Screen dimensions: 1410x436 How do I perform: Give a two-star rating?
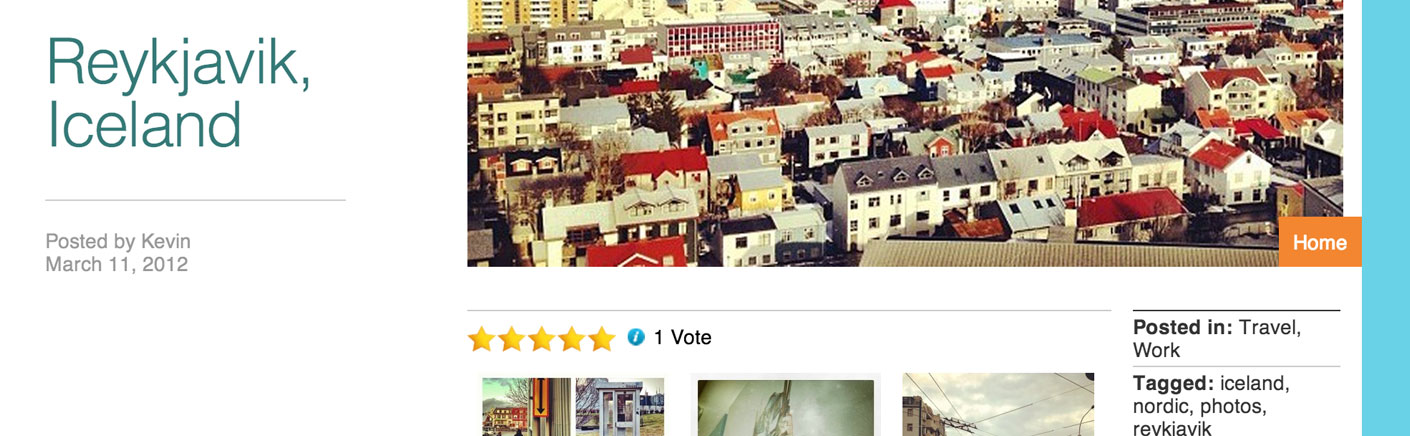click(x=511, y=339)
